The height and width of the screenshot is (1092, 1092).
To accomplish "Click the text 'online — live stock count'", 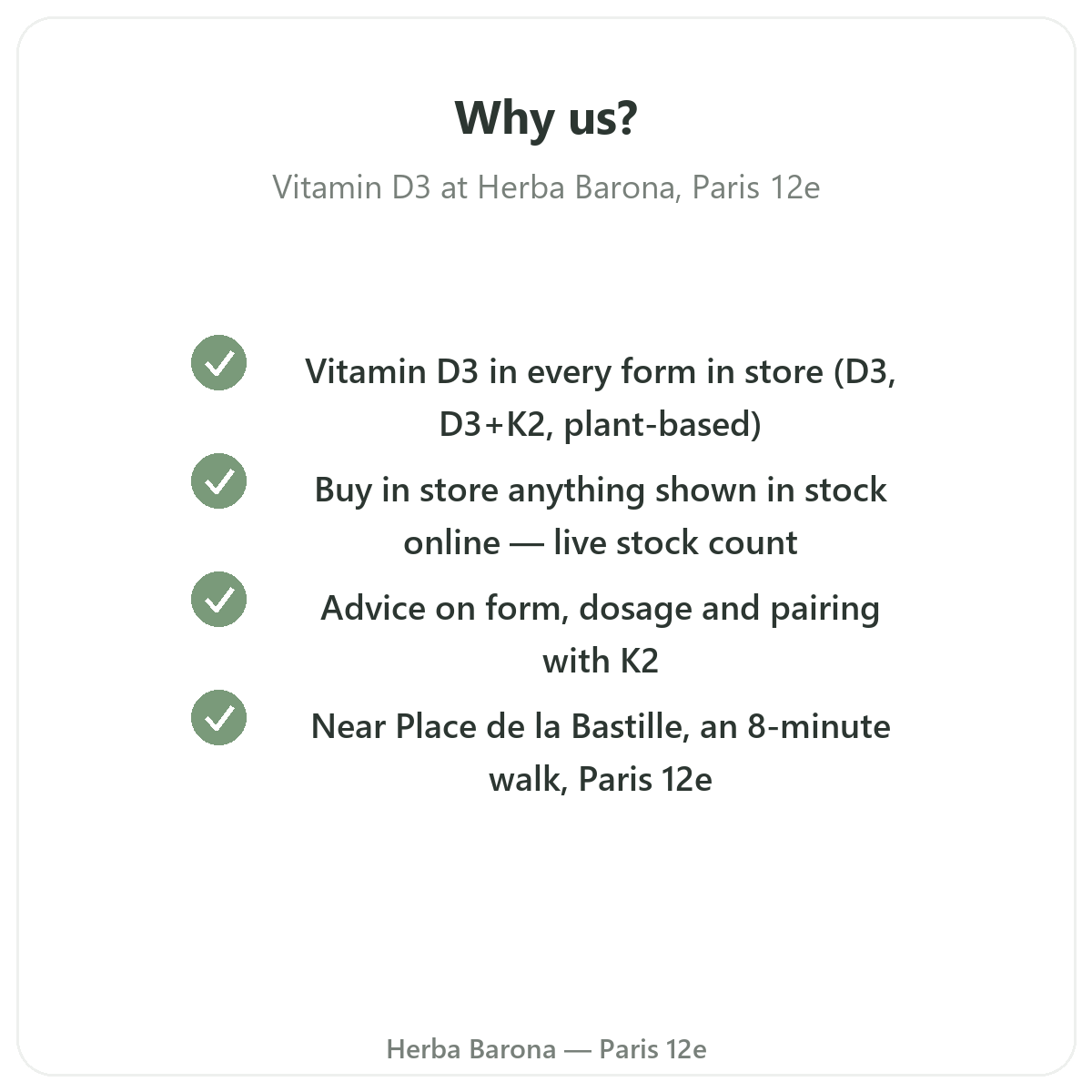I will (x=601, y=542).
